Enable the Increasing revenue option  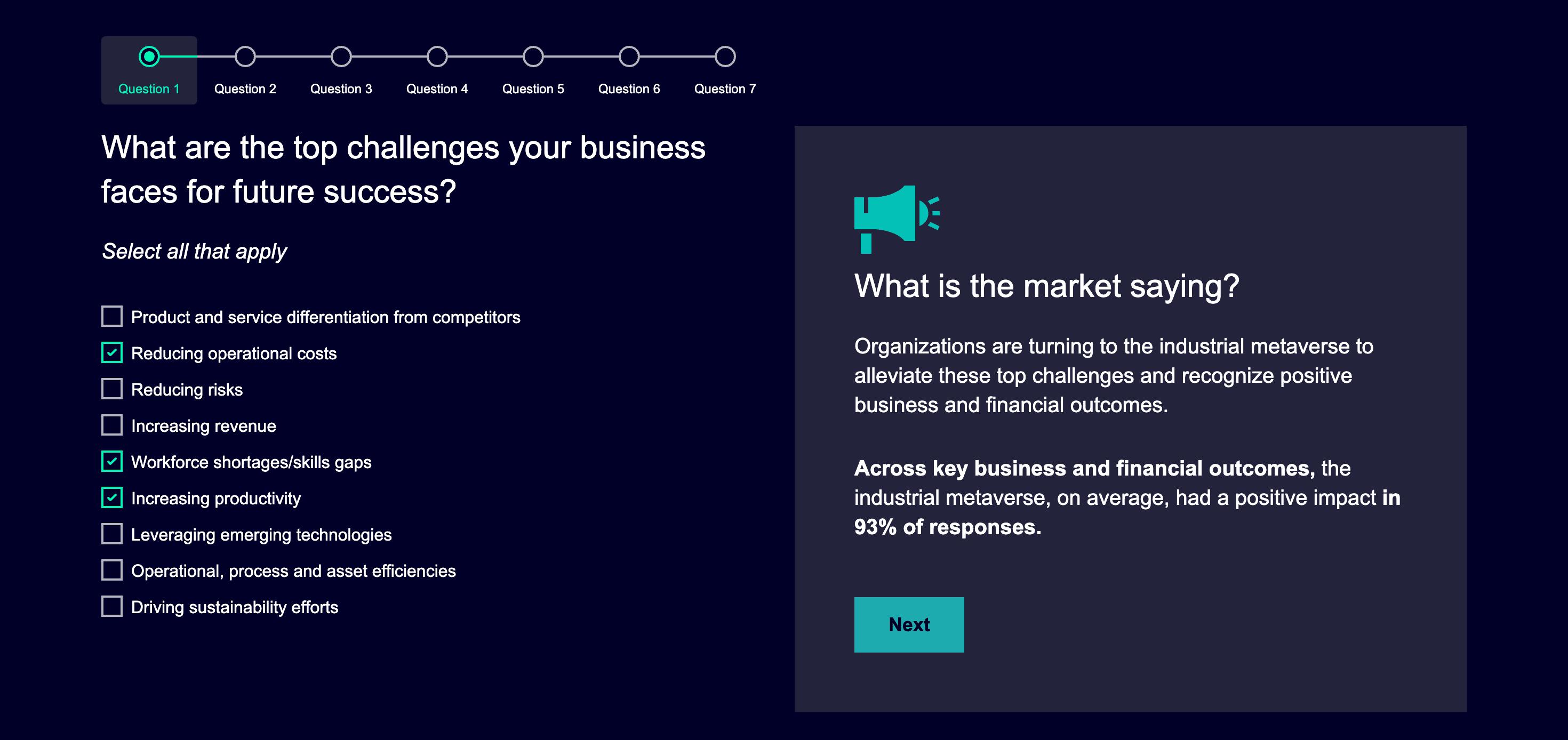coord(112,425)
